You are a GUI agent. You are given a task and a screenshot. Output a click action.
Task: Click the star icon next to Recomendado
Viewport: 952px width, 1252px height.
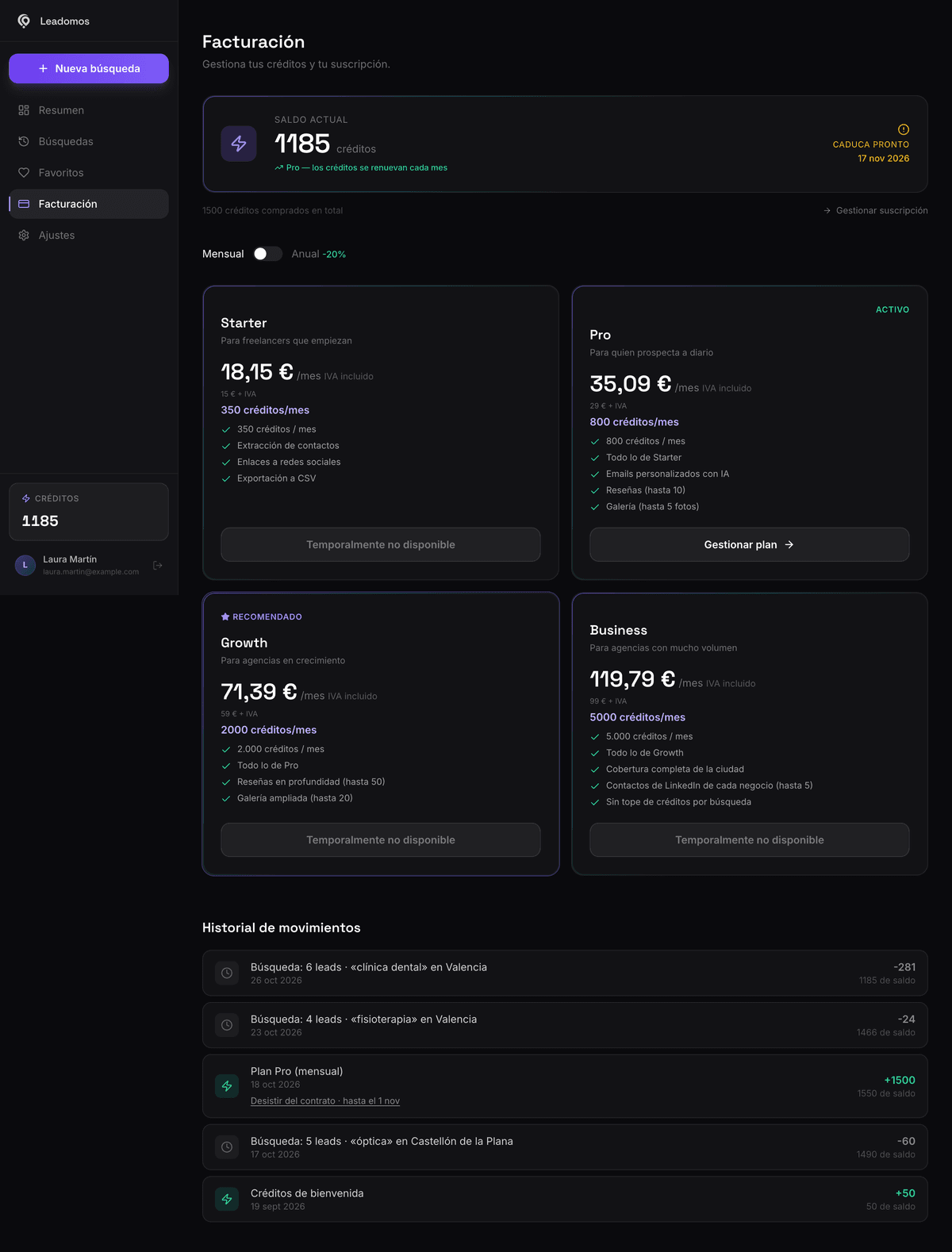225,616
